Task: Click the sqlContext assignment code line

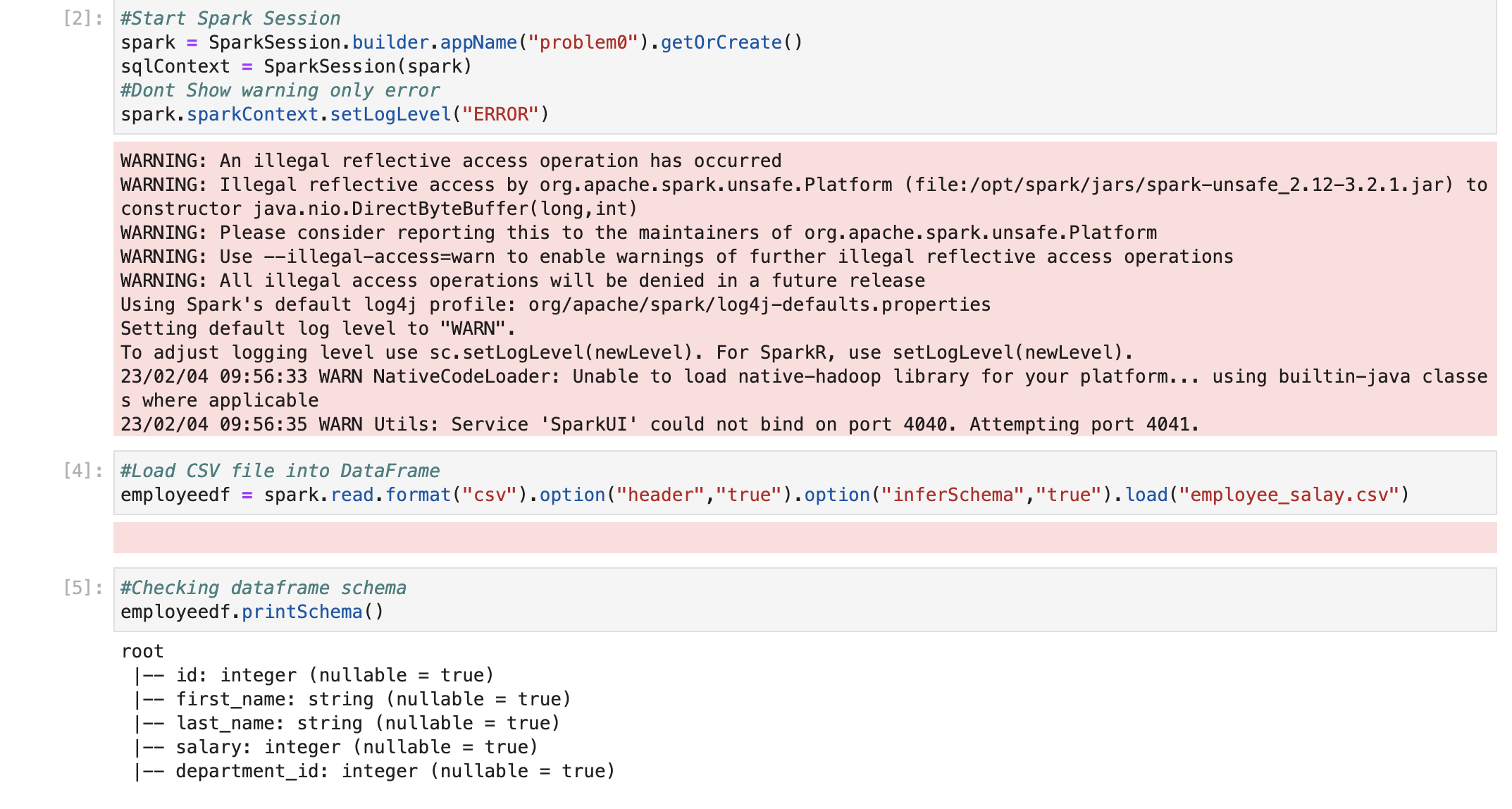Action: 296,67
